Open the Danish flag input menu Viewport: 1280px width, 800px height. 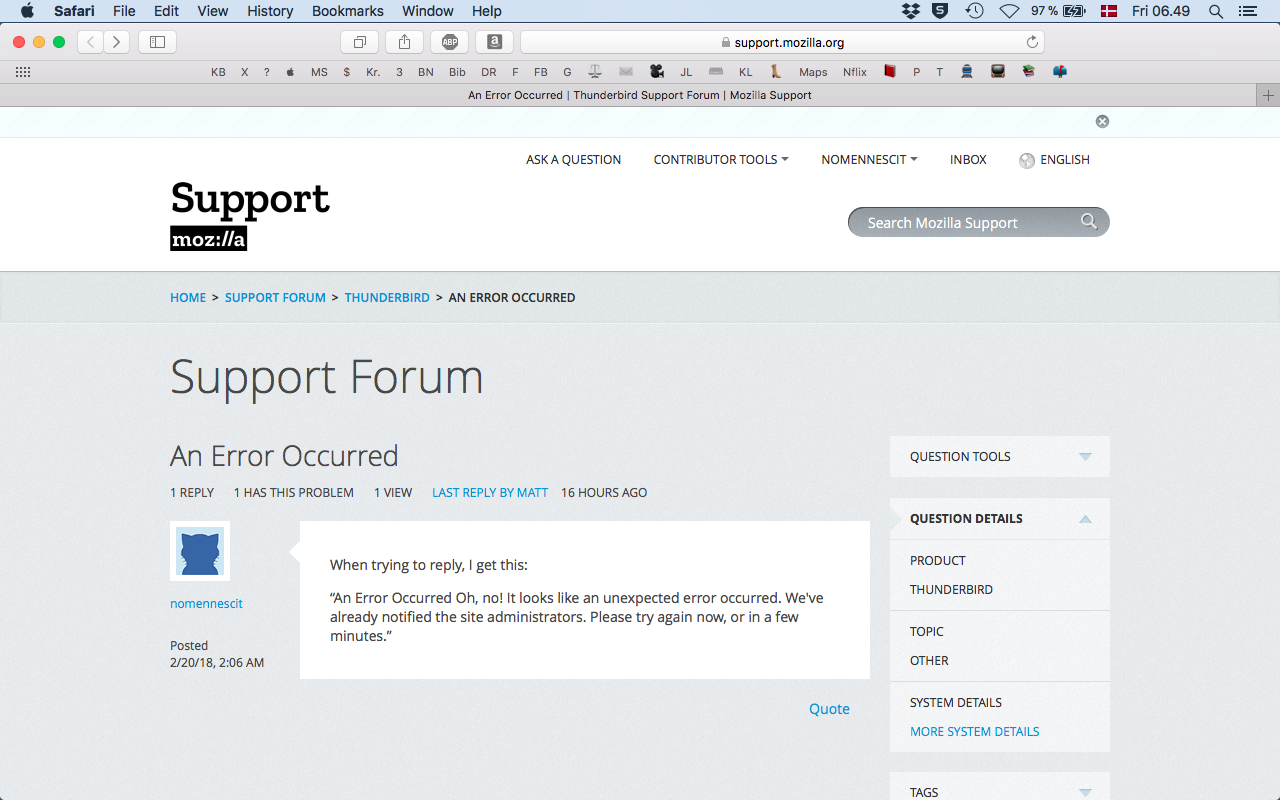1108,11
